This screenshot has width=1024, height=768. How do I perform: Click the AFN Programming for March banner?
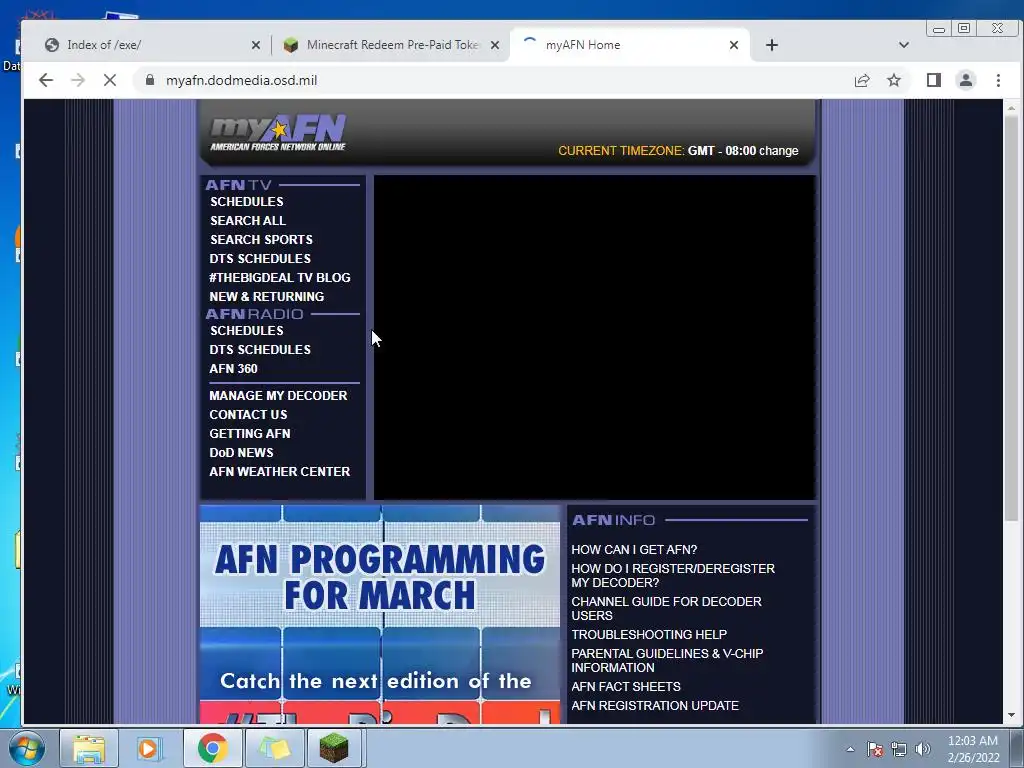pyautogui.click(x=380, y=614)
